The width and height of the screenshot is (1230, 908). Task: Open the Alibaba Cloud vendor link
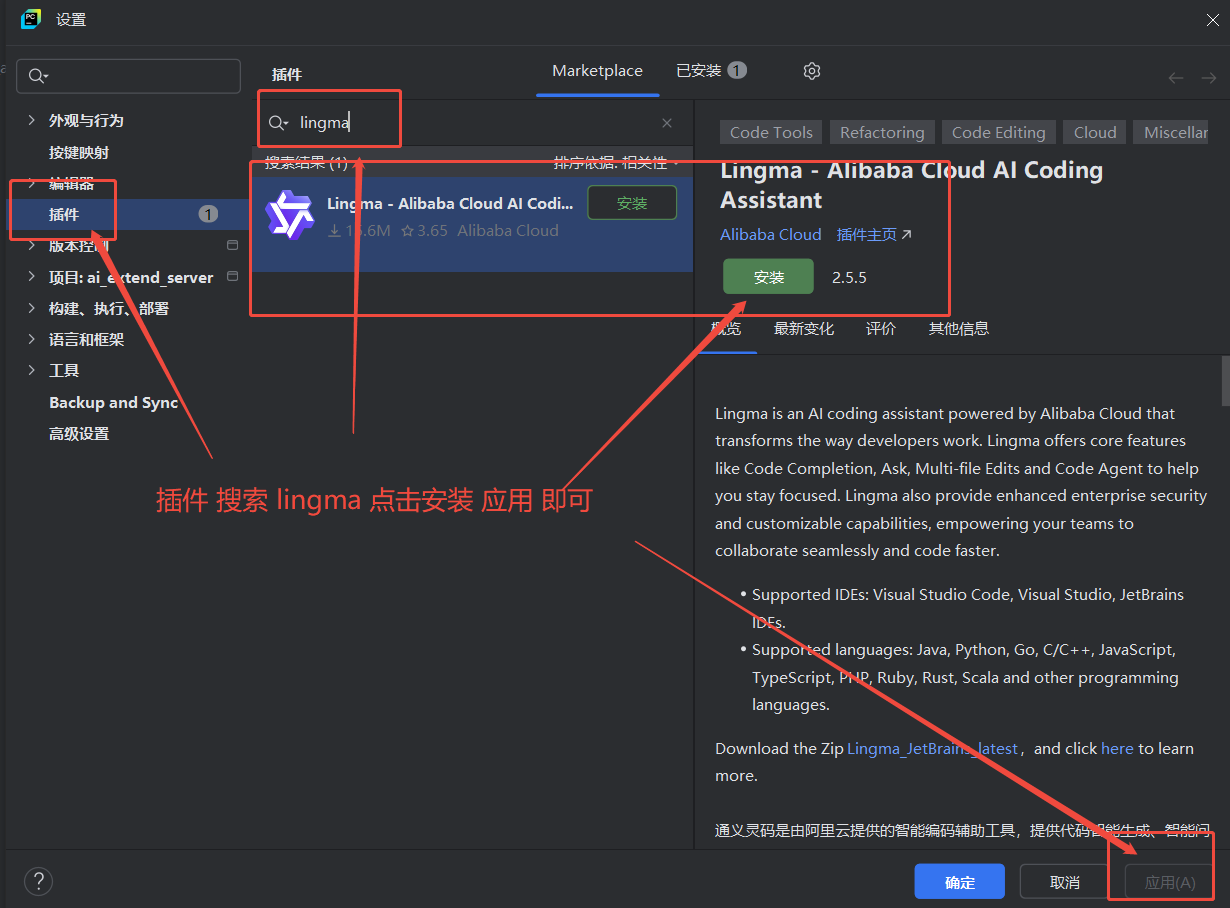click(x=771, y=234)
